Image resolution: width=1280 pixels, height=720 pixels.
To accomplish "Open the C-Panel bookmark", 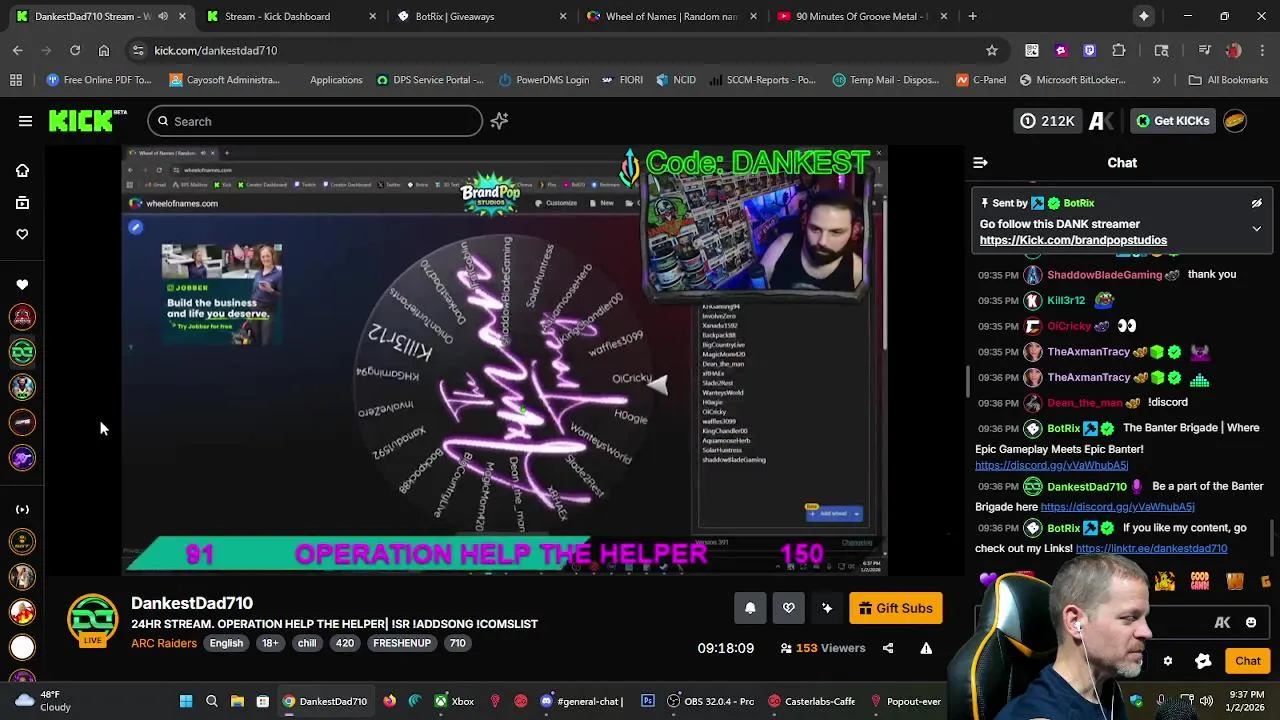I will coord(981,80).
